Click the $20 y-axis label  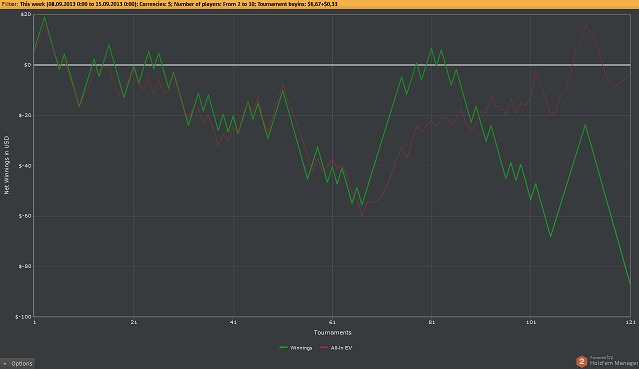(x=26, y=14)
